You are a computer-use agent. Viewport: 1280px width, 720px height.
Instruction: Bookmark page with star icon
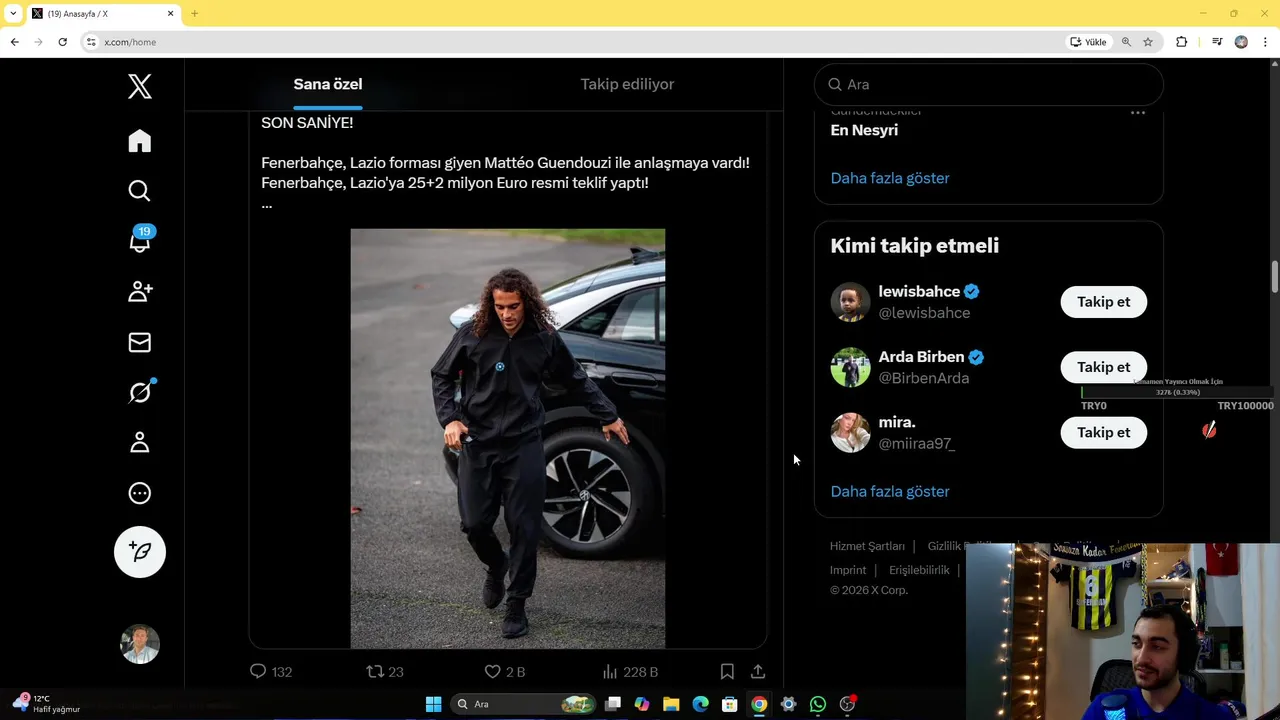click(x=1148, y=42)
